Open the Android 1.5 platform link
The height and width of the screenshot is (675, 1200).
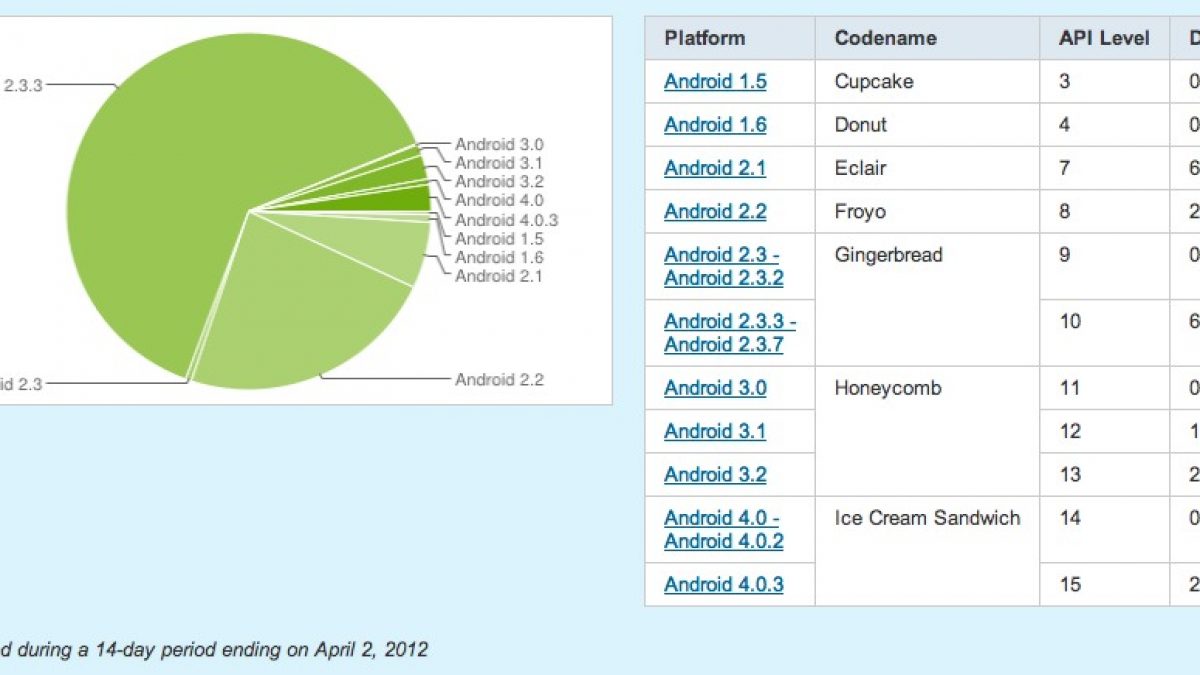click(x=715, y=82)
